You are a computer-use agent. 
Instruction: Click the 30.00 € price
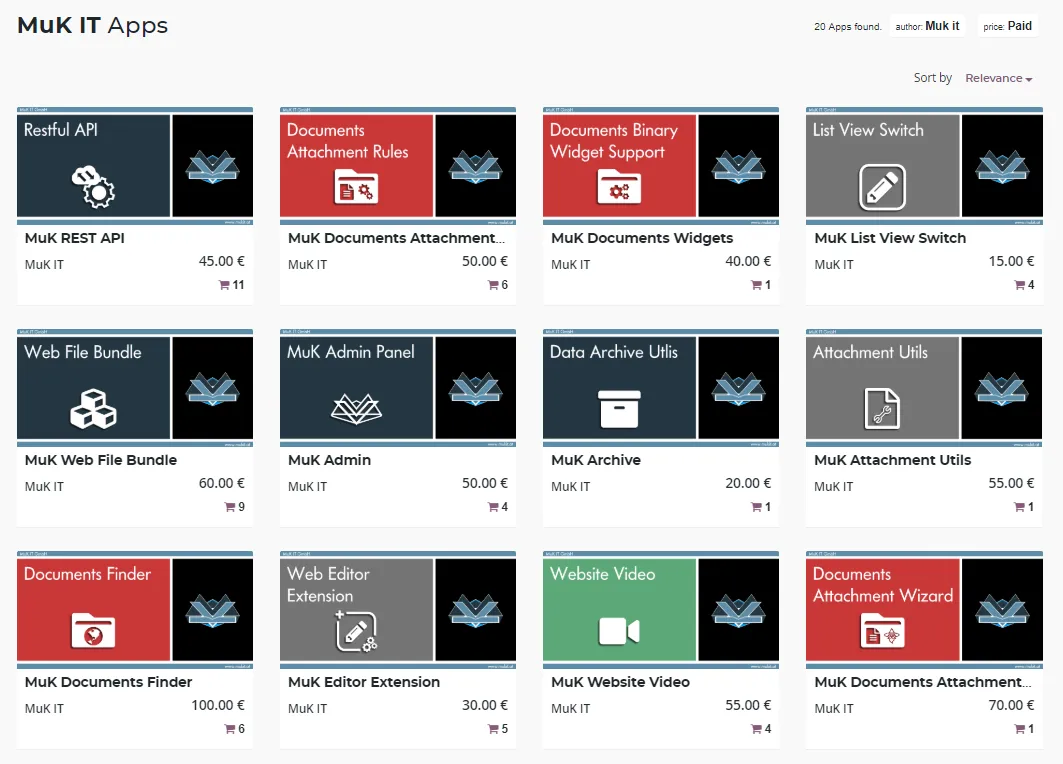485,705
